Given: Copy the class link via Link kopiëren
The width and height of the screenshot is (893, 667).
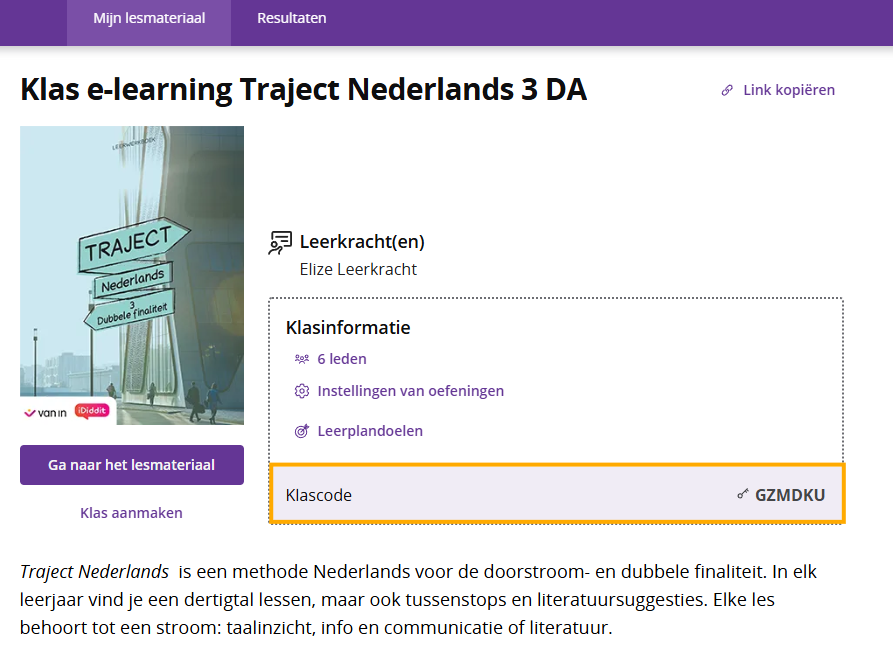Looking at the screenshot, I should click(789, 90).
